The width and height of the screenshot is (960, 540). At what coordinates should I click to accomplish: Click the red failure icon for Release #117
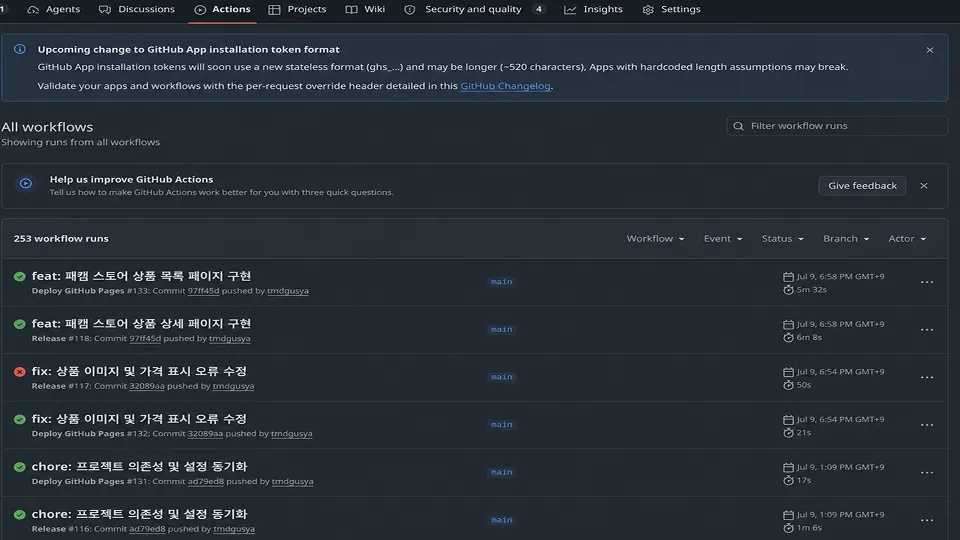point(20,372)
